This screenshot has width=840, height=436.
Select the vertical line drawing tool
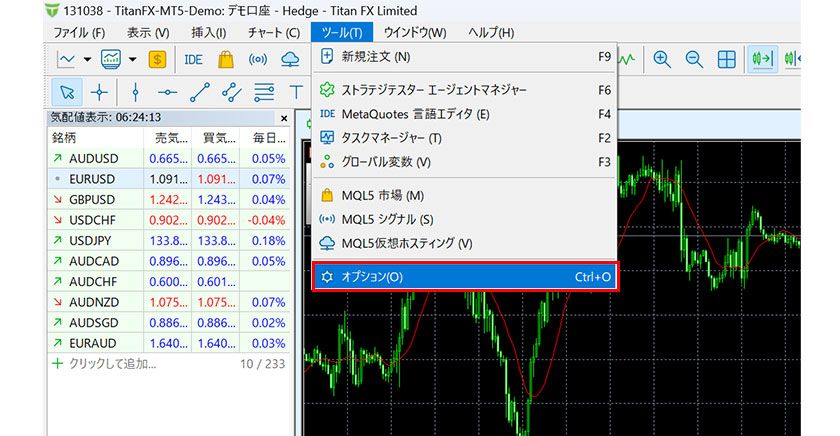coord(136,92)
